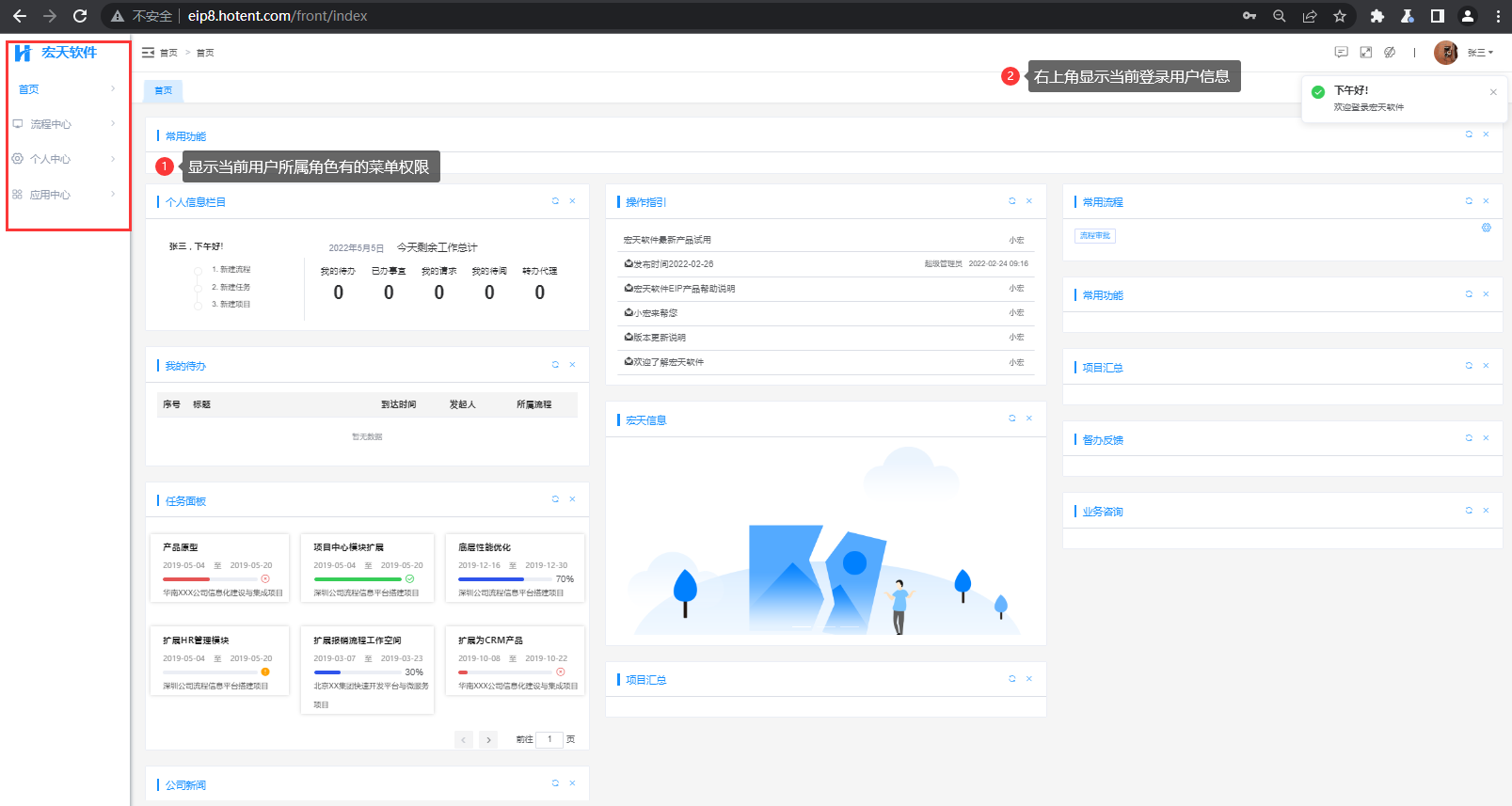The height and width of the screenshot is (806, 1512).
Task: Select the 首页 page tab
Action: (x=164, y=90)
